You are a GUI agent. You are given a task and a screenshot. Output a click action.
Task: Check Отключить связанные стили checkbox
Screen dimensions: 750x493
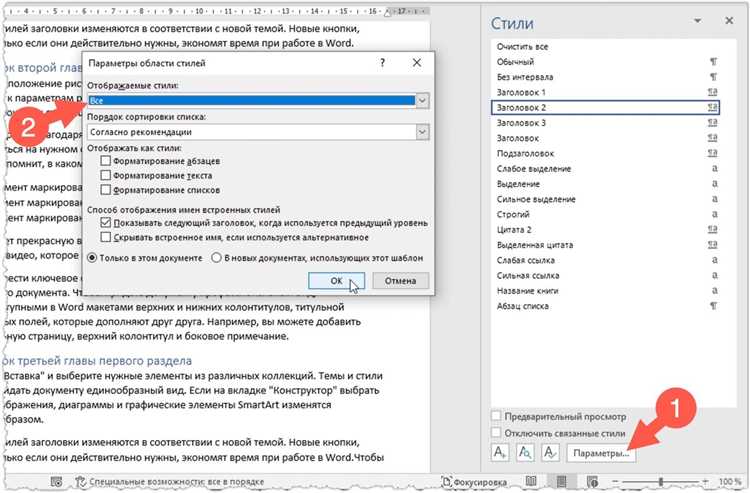point(496,432)
